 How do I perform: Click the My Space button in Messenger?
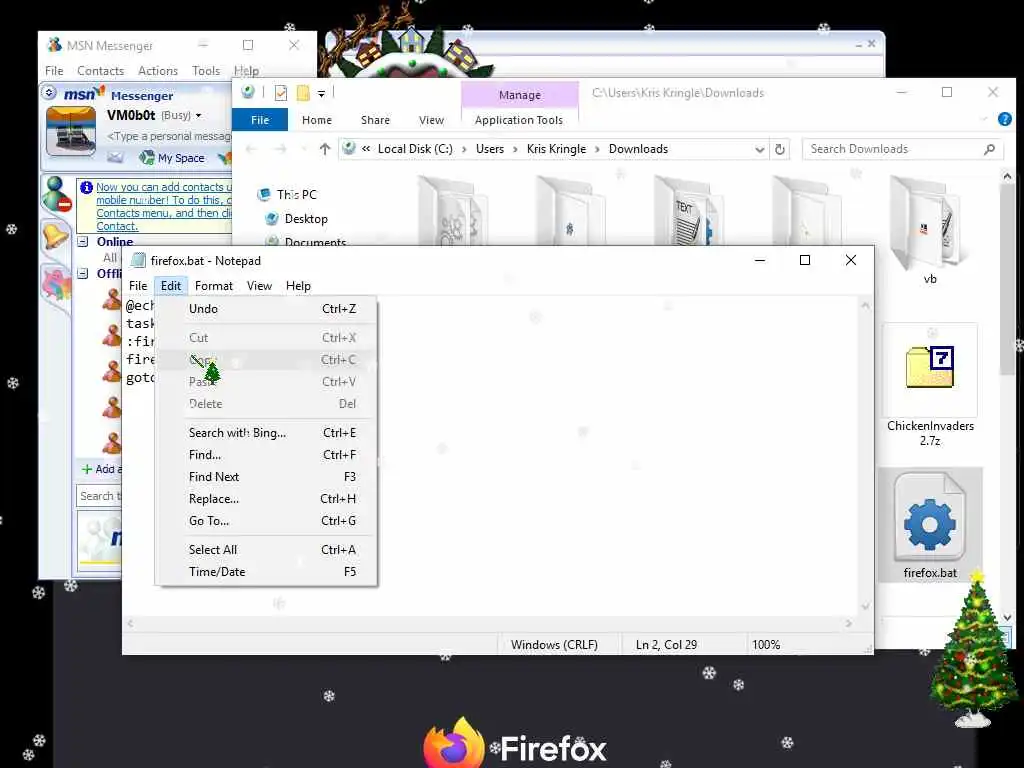[x=172, y=157]
